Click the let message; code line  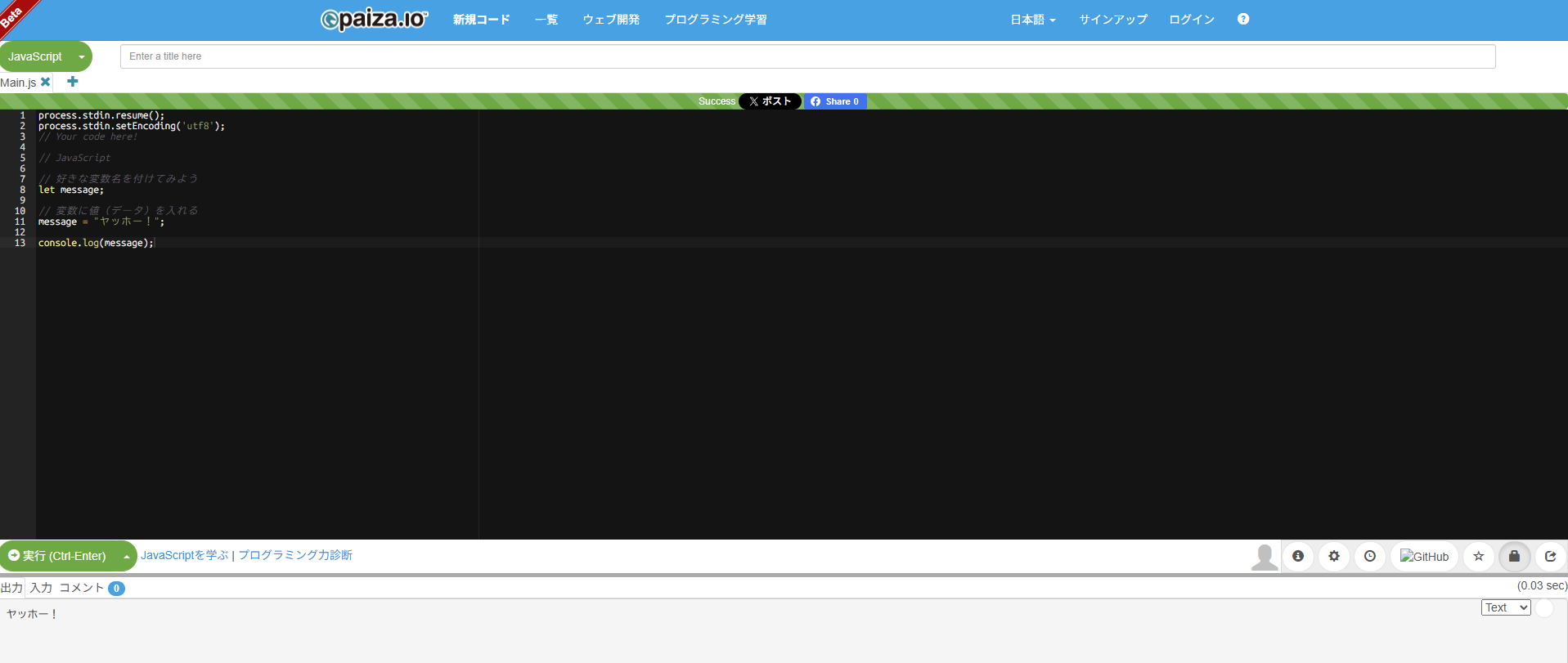71,190
